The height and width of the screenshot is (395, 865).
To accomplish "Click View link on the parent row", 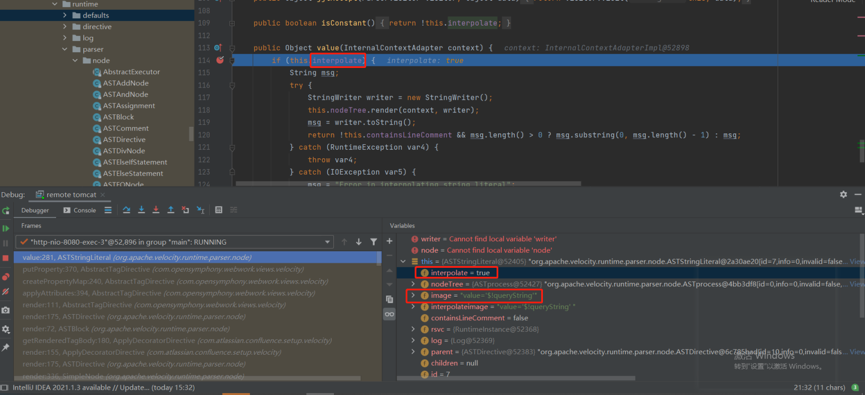I will click(x=857, y=352).
